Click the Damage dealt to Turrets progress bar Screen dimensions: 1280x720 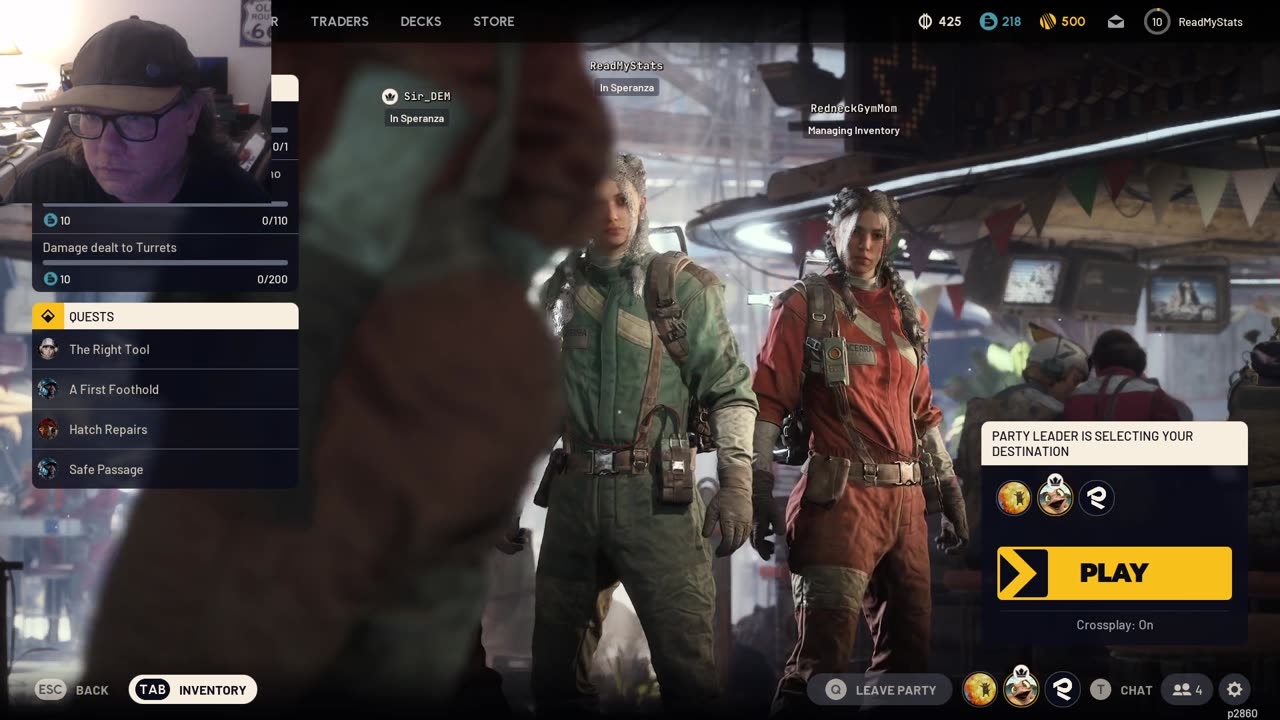[x=165, y=263]
